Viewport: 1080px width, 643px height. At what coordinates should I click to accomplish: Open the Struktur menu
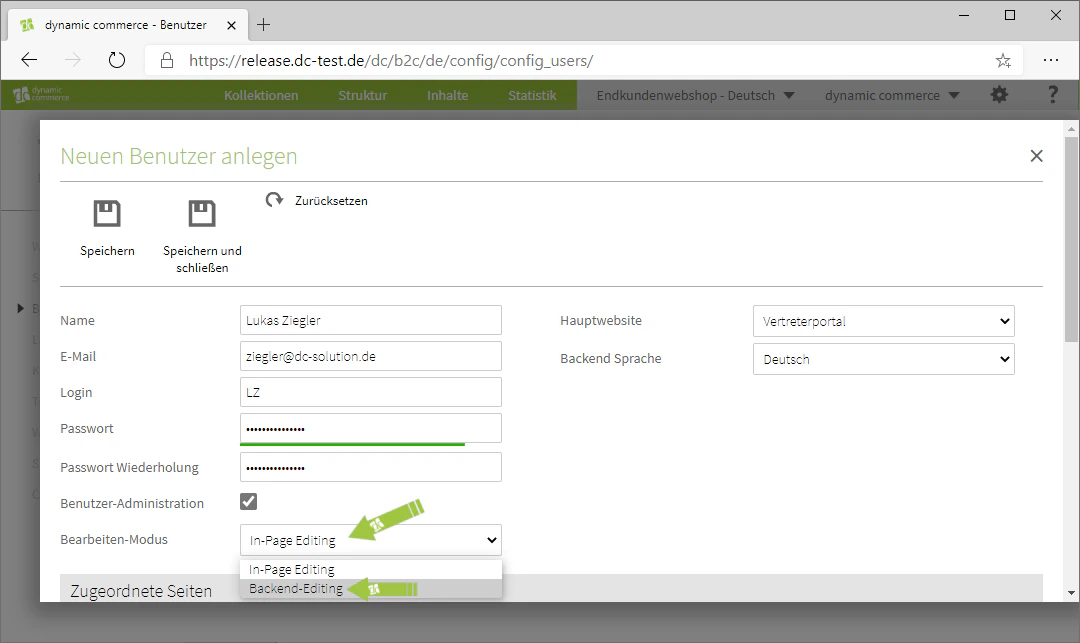tap(362, 95)
